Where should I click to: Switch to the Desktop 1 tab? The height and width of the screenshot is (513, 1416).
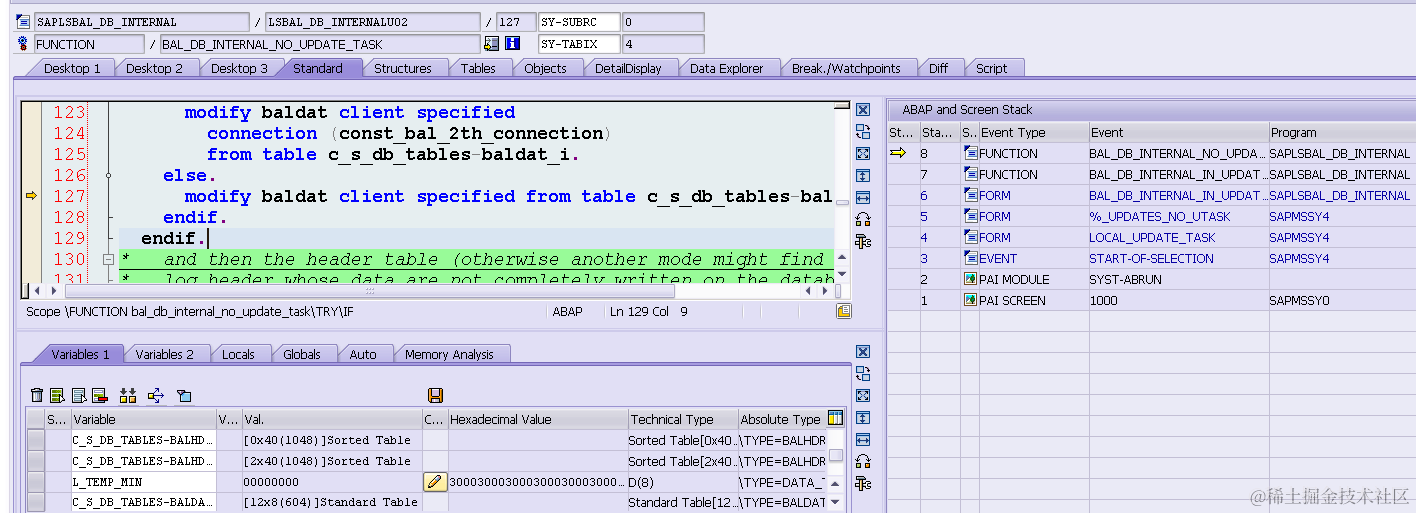pos(72,68)
